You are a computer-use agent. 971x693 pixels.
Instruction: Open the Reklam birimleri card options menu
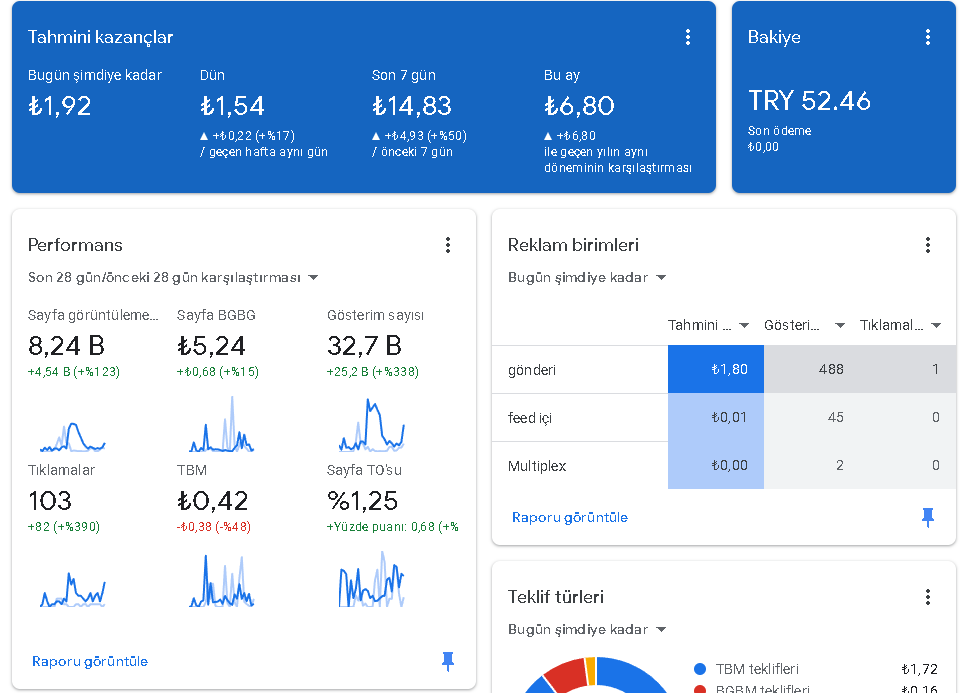click(x=927, y=245)
